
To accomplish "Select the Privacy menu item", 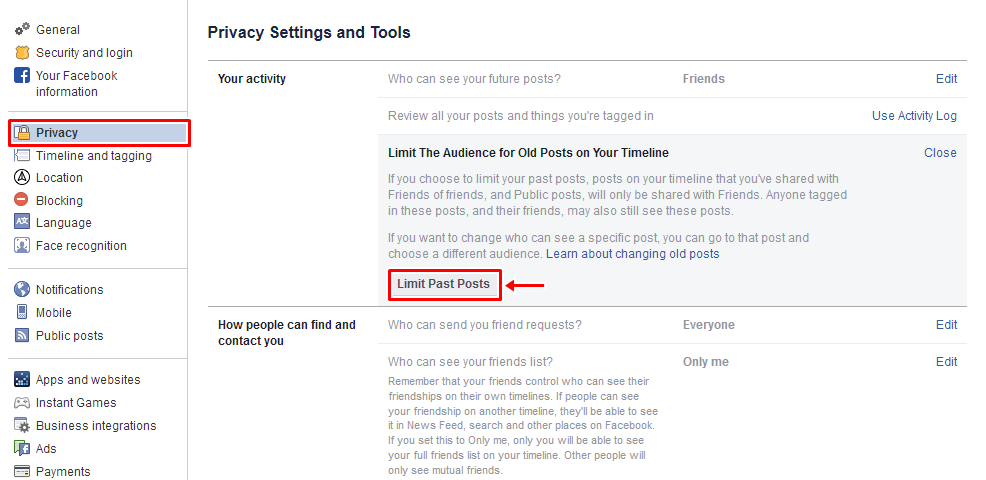I will (99, 133).
